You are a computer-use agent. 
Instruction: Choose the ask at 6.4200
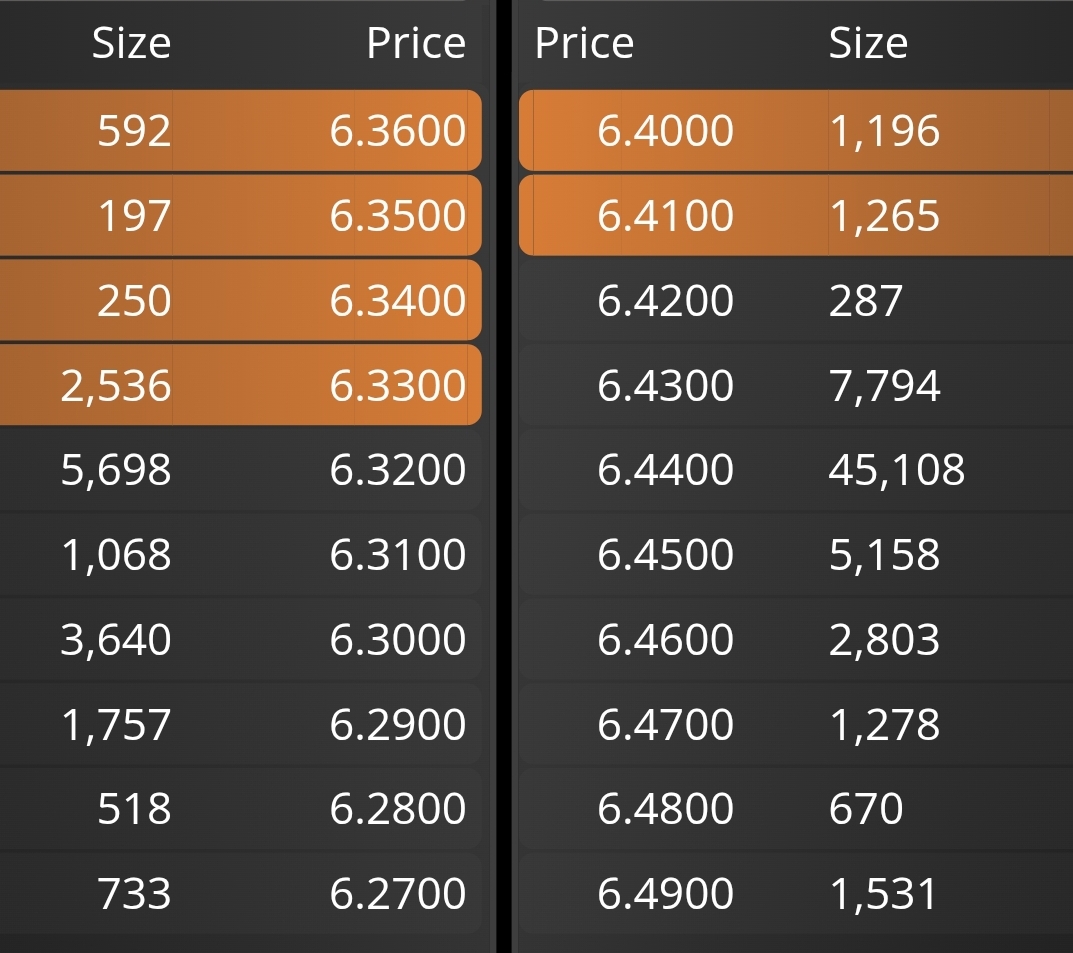(x=796, y=300)
